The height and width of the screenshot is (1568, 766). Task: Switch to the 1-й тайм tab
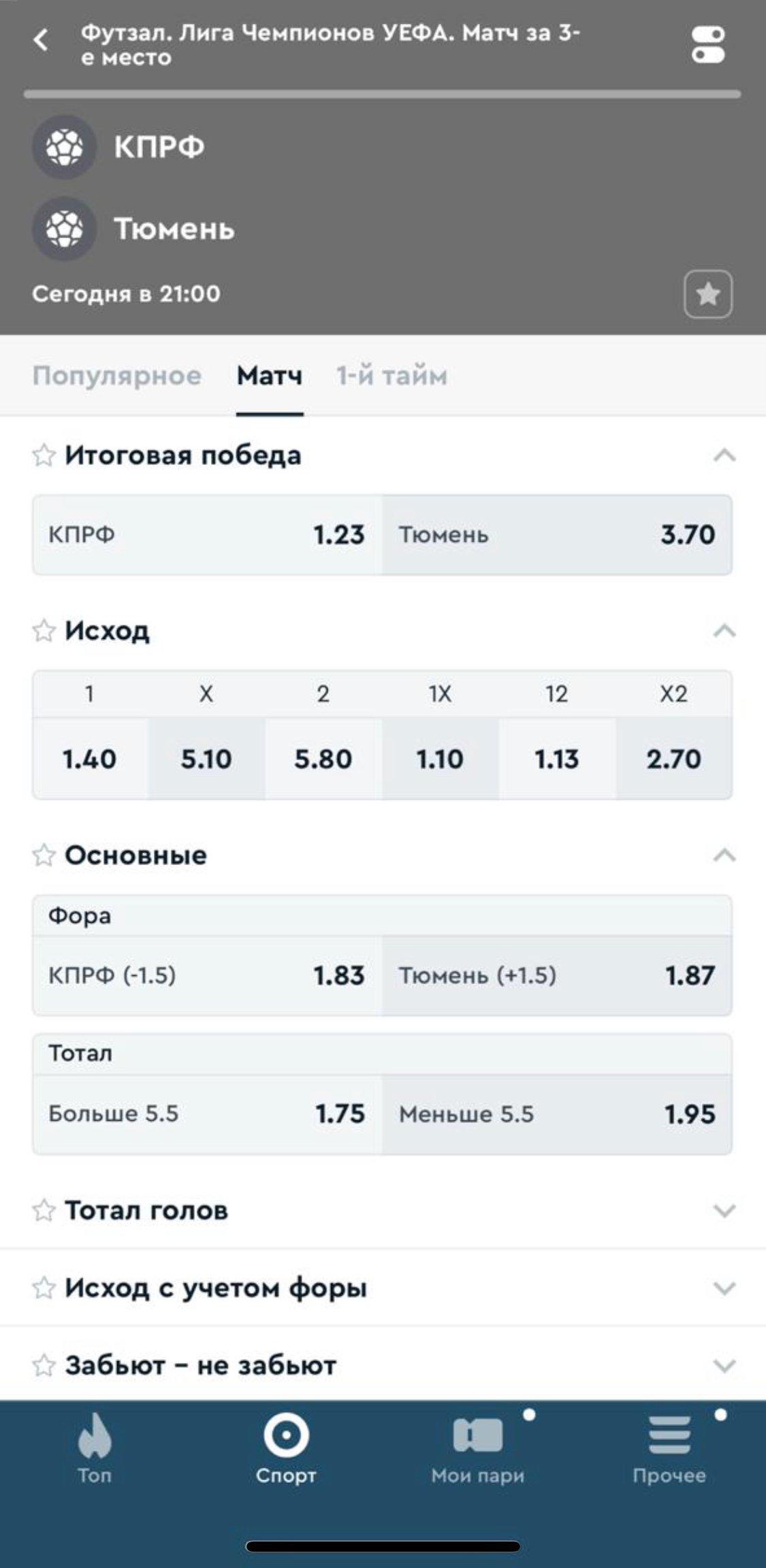pos(392,376)
